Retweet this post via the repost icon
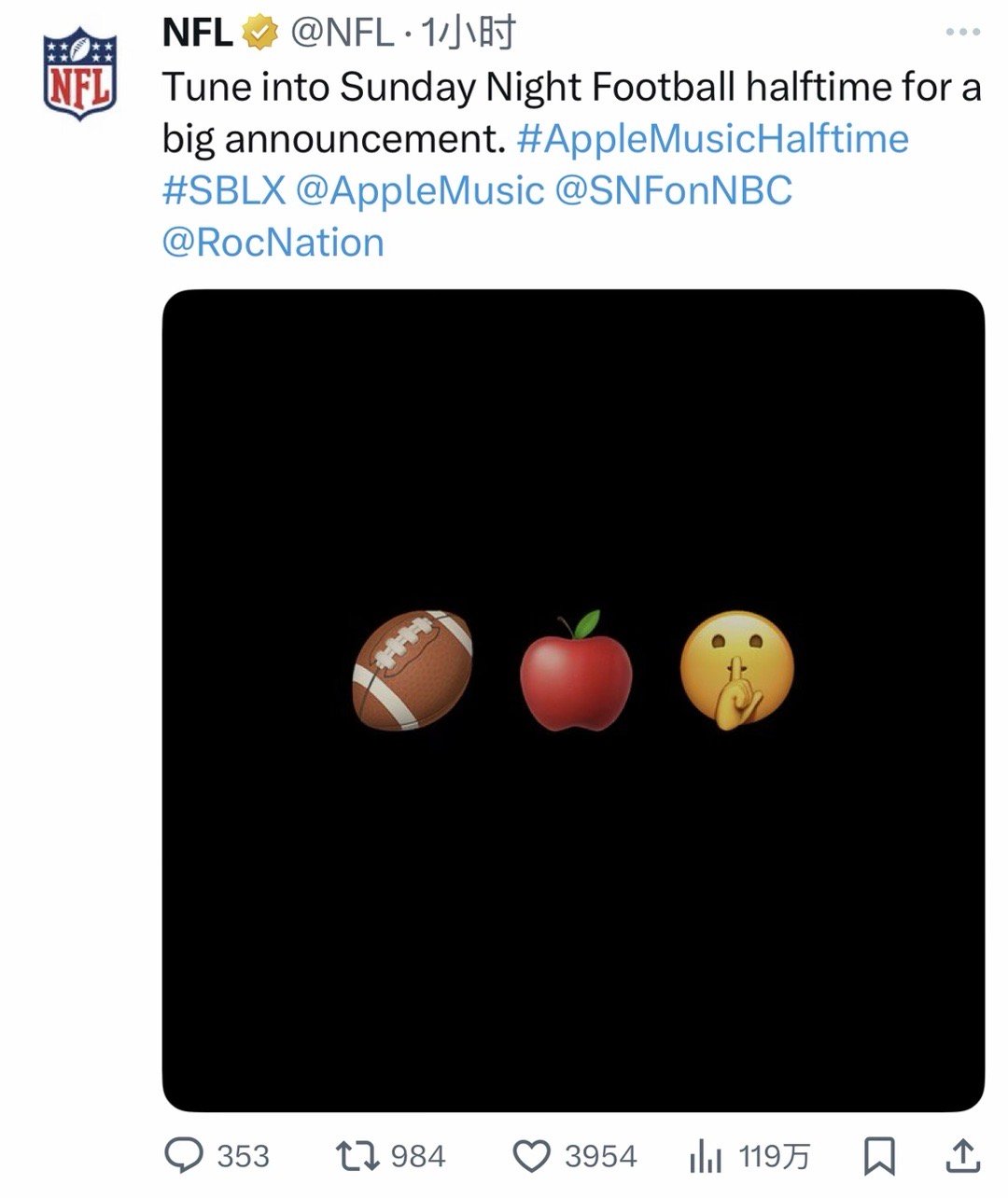 pyautogui.click(x=357, y=1157)
